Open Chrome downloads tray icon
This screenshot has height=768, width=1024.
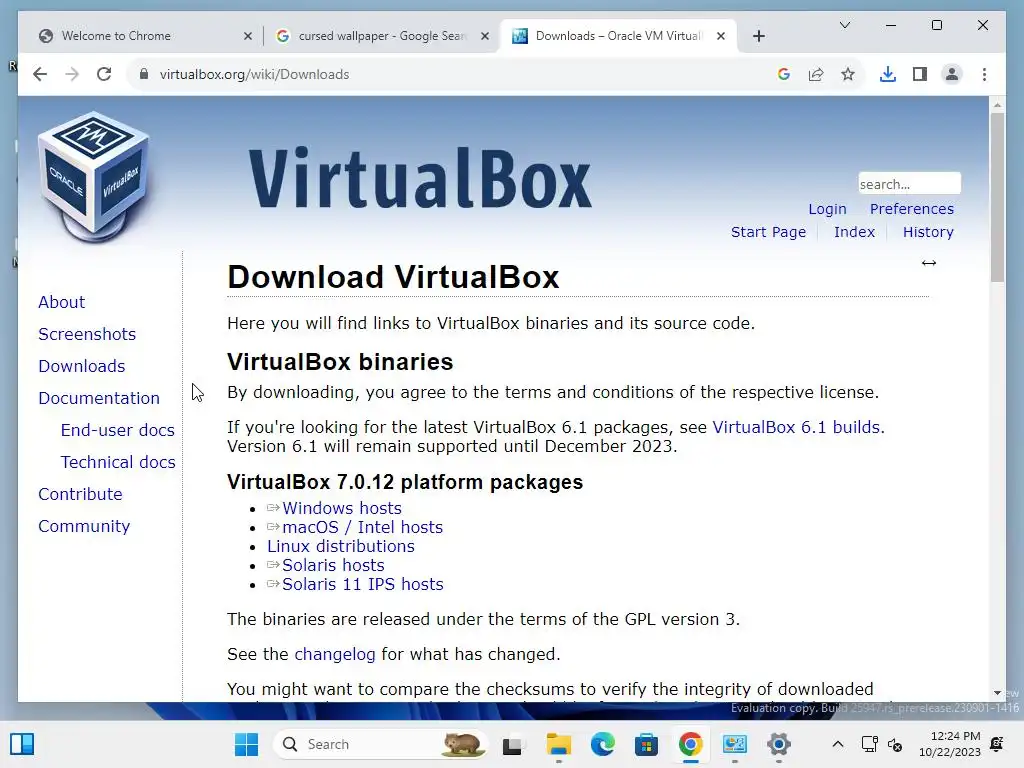point(888,74)
